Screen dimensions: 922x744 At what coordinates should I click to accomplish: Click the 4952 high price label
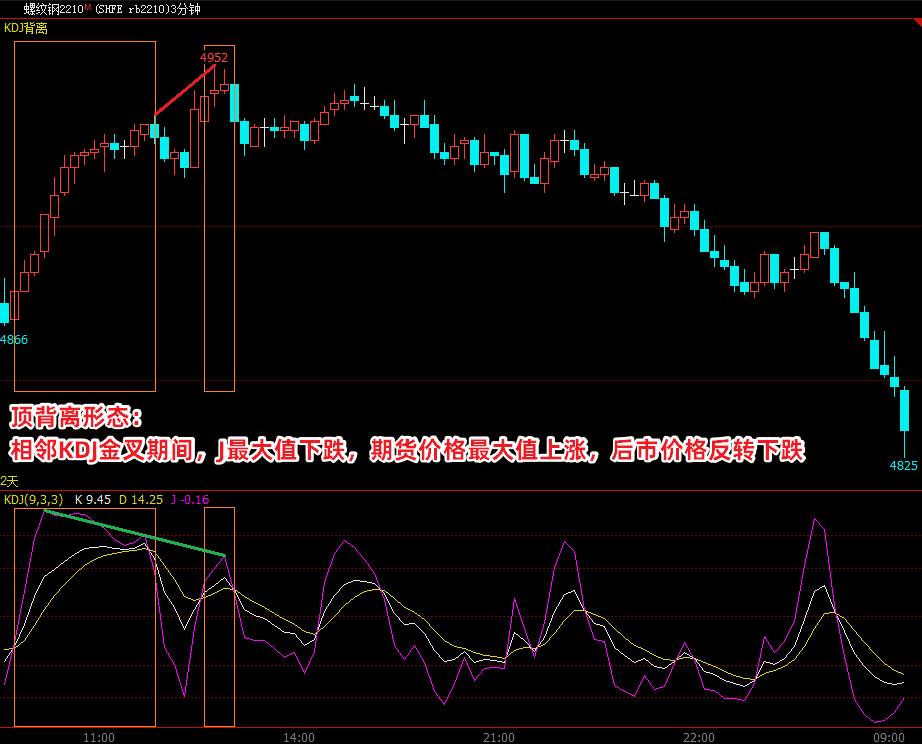(213, 58)
